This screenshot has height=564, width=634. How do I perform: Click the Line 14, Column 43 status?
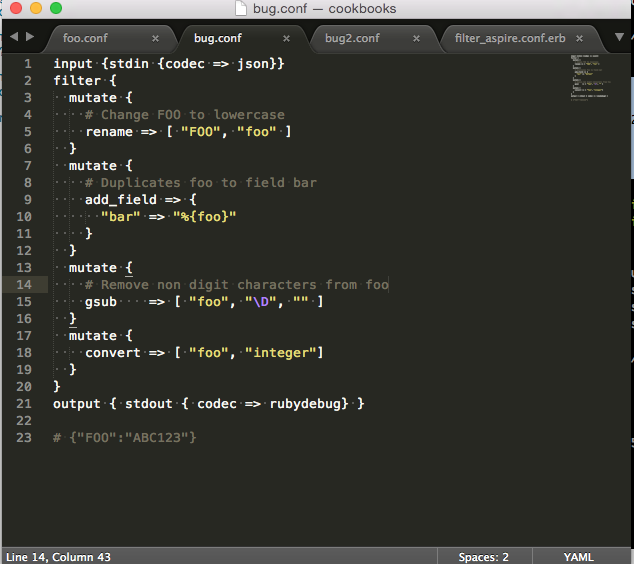58,557
